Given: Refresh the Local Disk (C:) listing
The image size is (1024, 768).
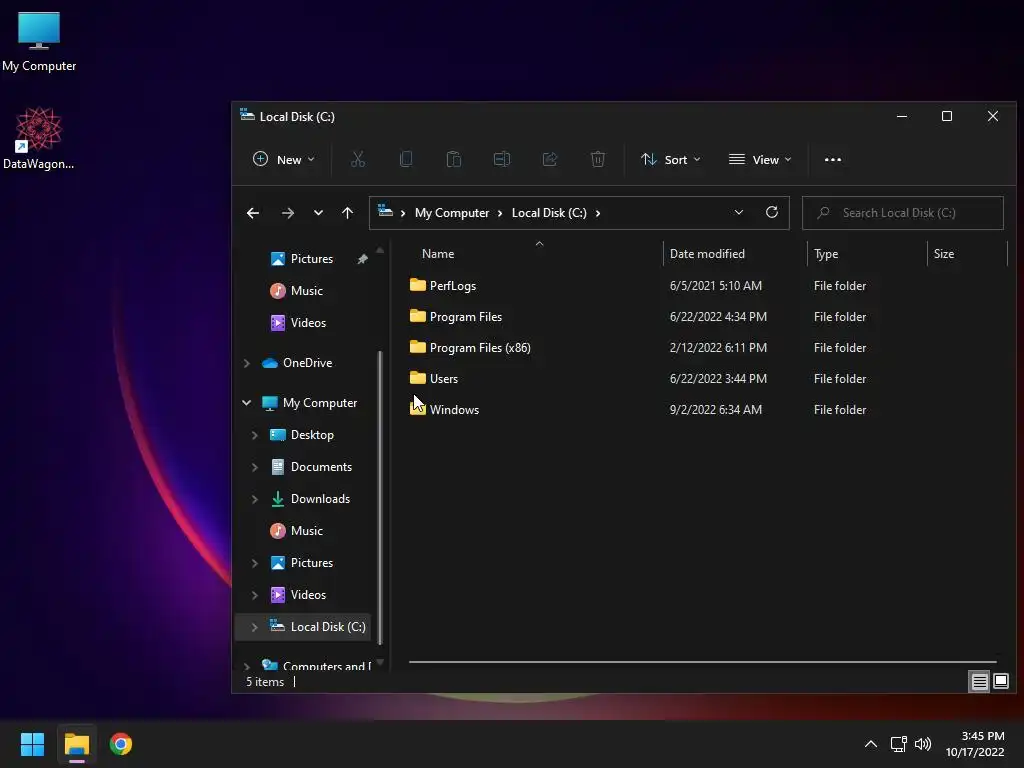Looking at the screenshot, I should tap(771, 212).
